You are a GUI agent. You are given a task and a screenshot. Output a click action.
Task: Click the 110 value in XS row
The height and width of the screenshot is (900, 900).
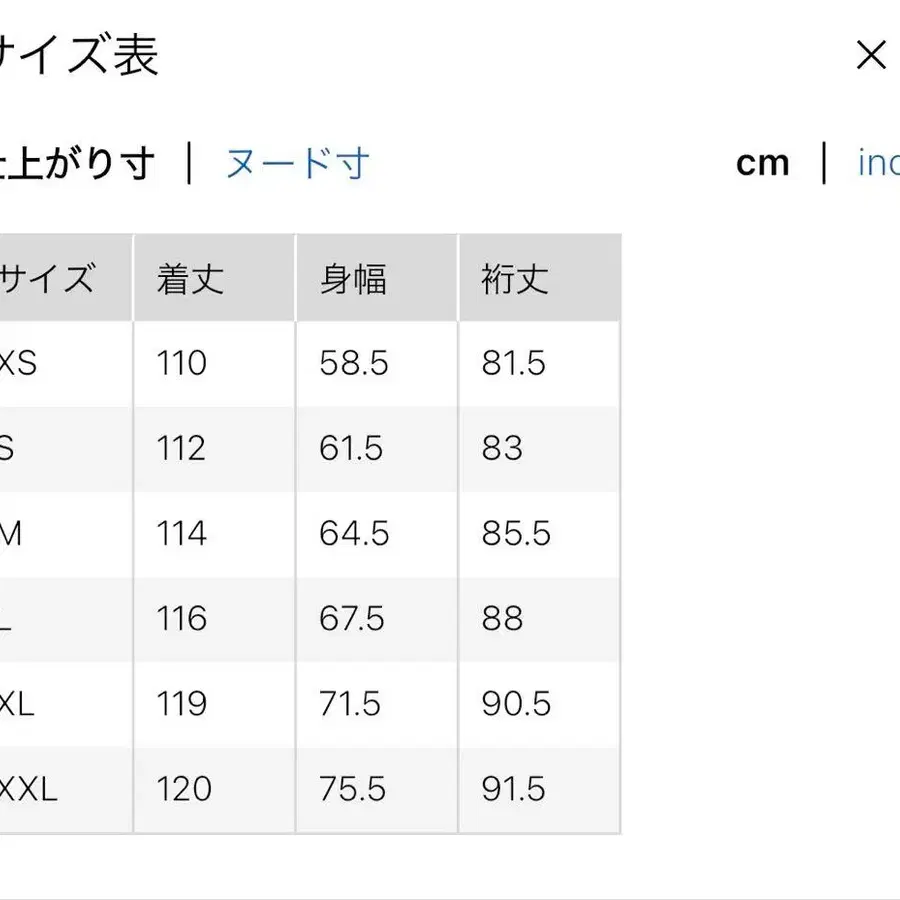(181, 364)
